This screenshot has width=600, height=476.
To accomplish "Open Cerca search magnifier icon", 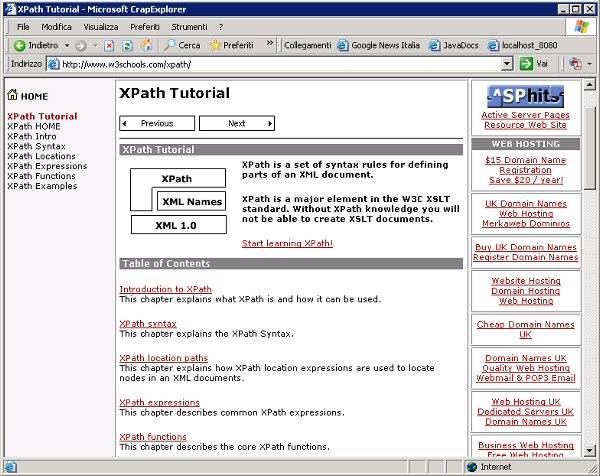I will 170,45.
